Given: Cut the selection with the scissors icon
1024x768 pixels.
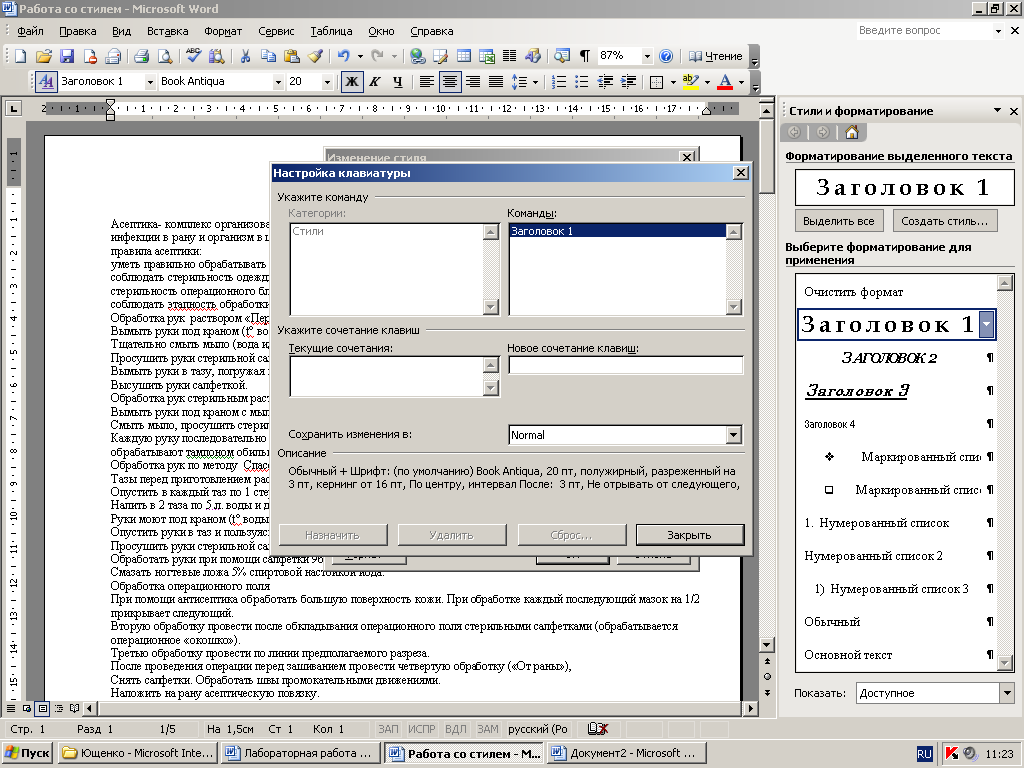Looking at the screenshot, I should click(x=246, y=56).
